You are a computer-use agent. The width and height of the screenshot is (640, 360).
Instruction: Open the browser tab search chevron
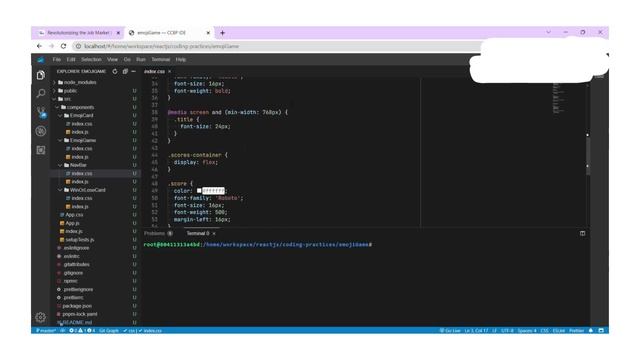(548, 32)
